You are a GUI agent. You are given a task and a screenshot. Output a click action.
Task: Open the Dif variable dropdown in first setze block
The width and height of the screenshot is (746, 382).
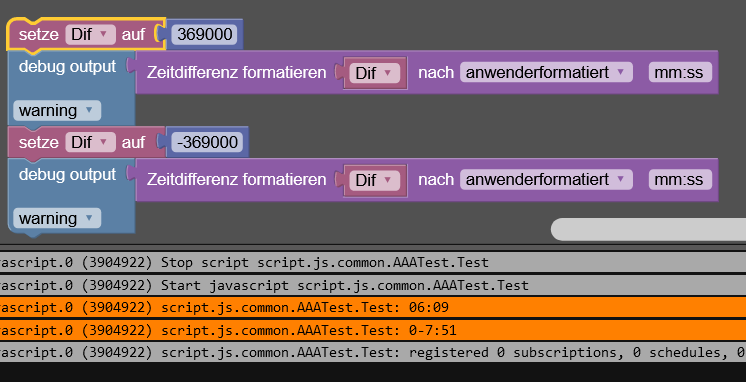[90, 35]
